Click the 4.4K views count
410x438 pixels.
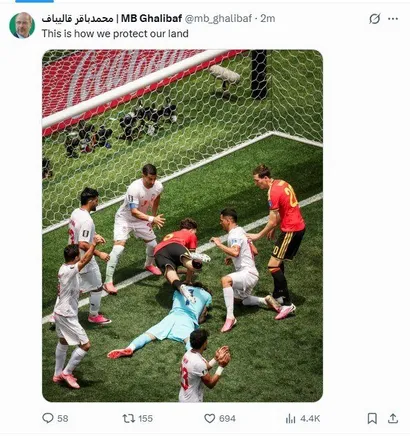click(310, 418)
